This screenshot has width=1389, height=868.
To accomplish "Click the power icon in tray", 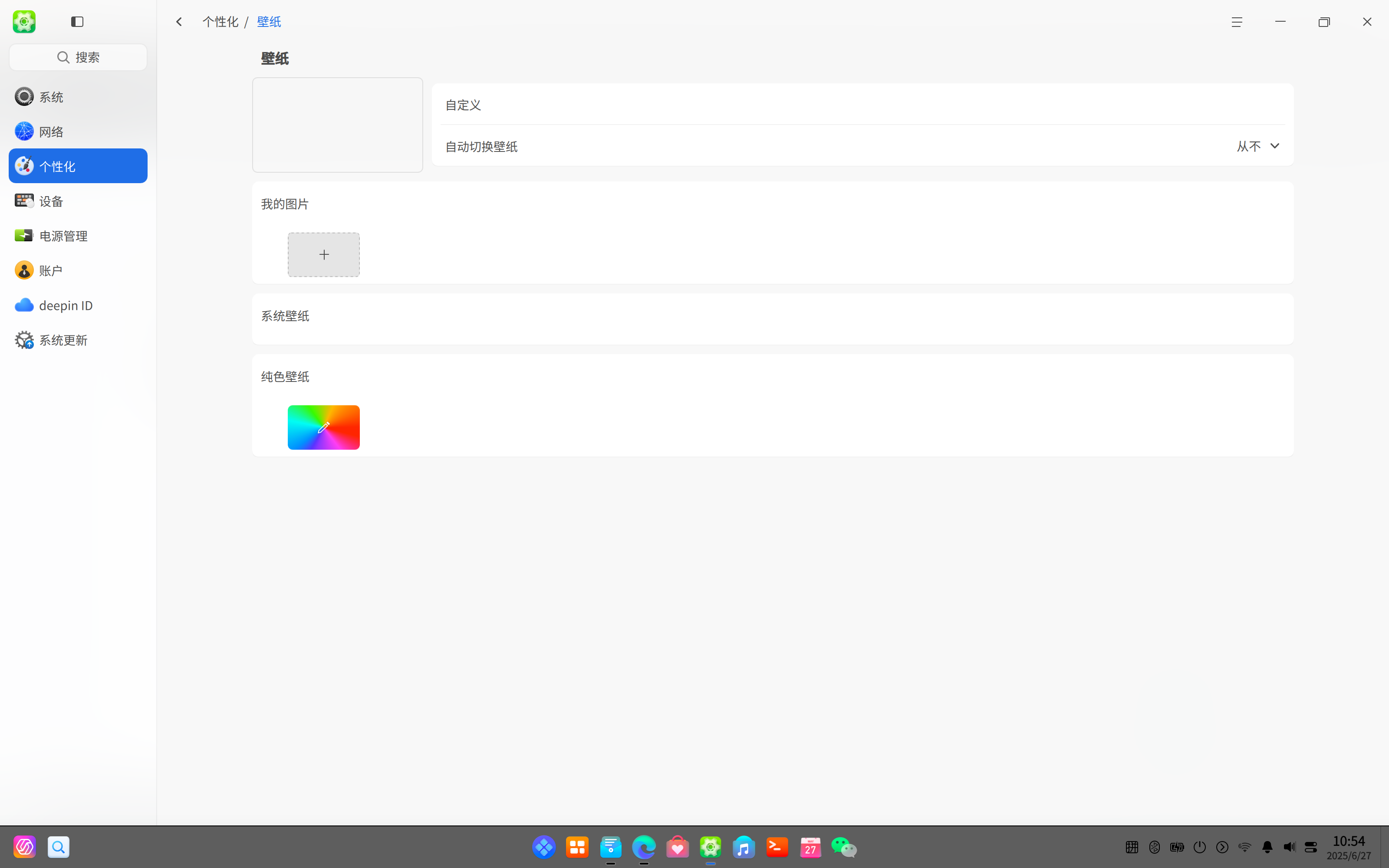I will point(1200,847).
